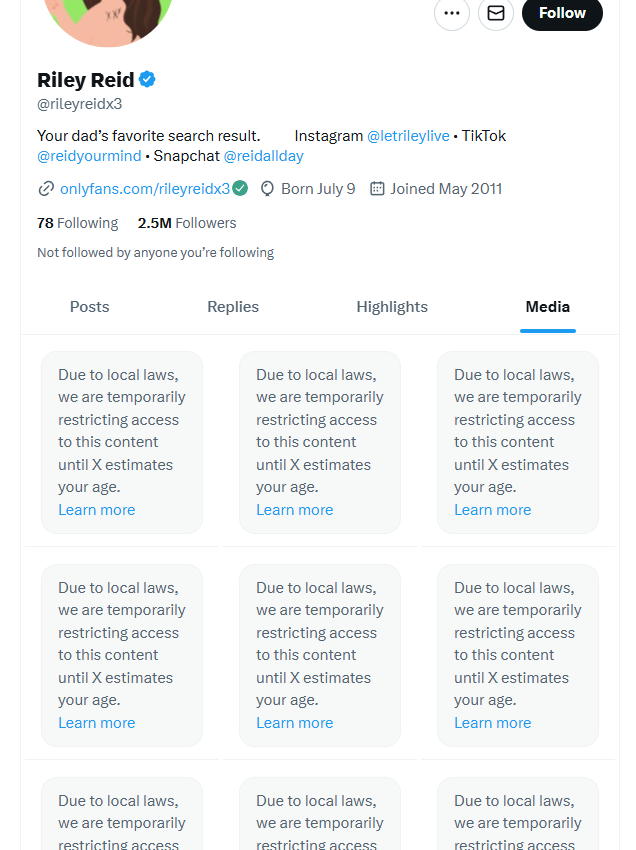Open the Replies tab
The width and height of the screenshot is (636, 850).
[x=233, y=307]
